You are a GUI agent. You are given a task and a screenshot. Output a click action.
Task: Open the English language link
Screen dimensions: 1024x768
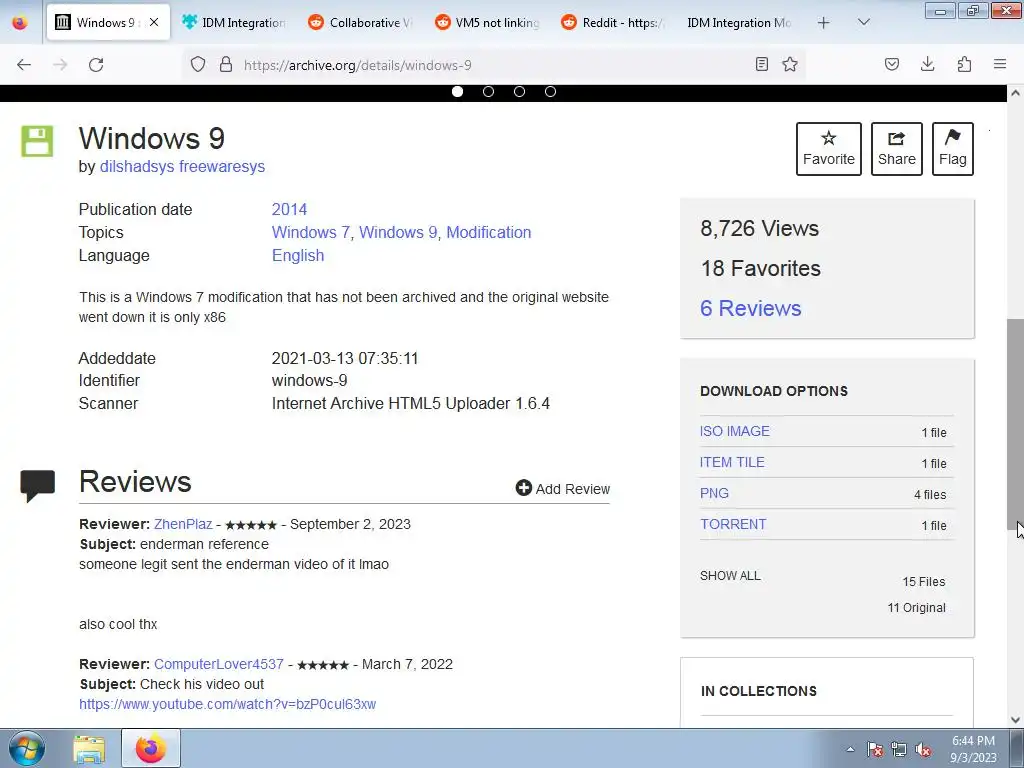click(298, 255)
